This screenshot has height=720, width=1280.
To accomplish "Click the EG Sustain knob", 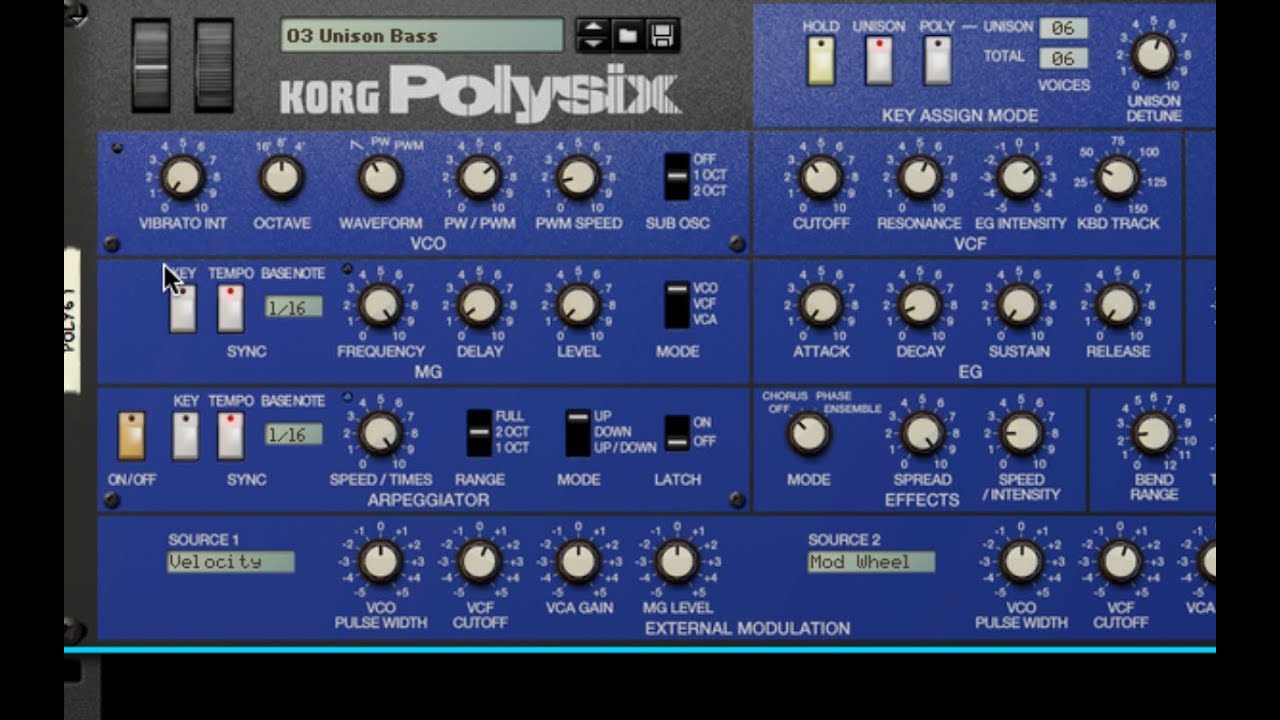I will click(1018, 305).
